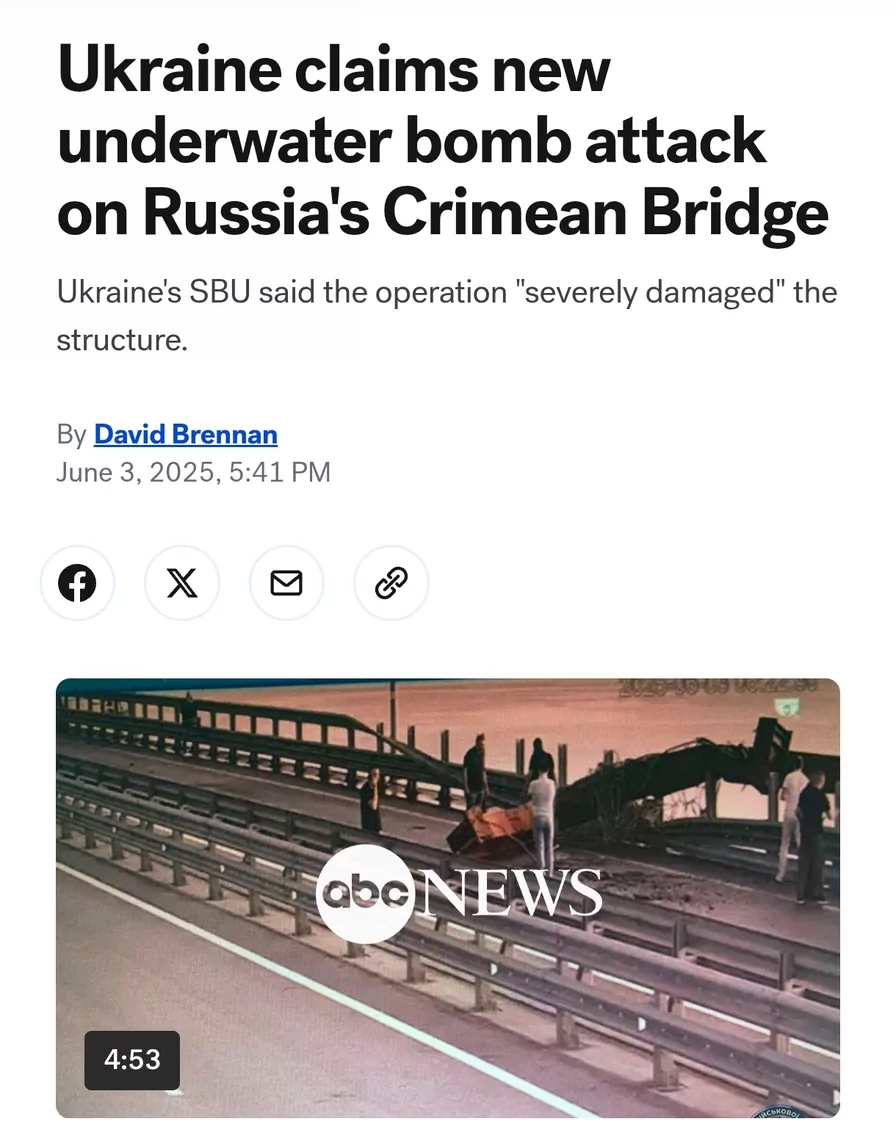Click the word "structure." in the subheading

click(122, 340)
